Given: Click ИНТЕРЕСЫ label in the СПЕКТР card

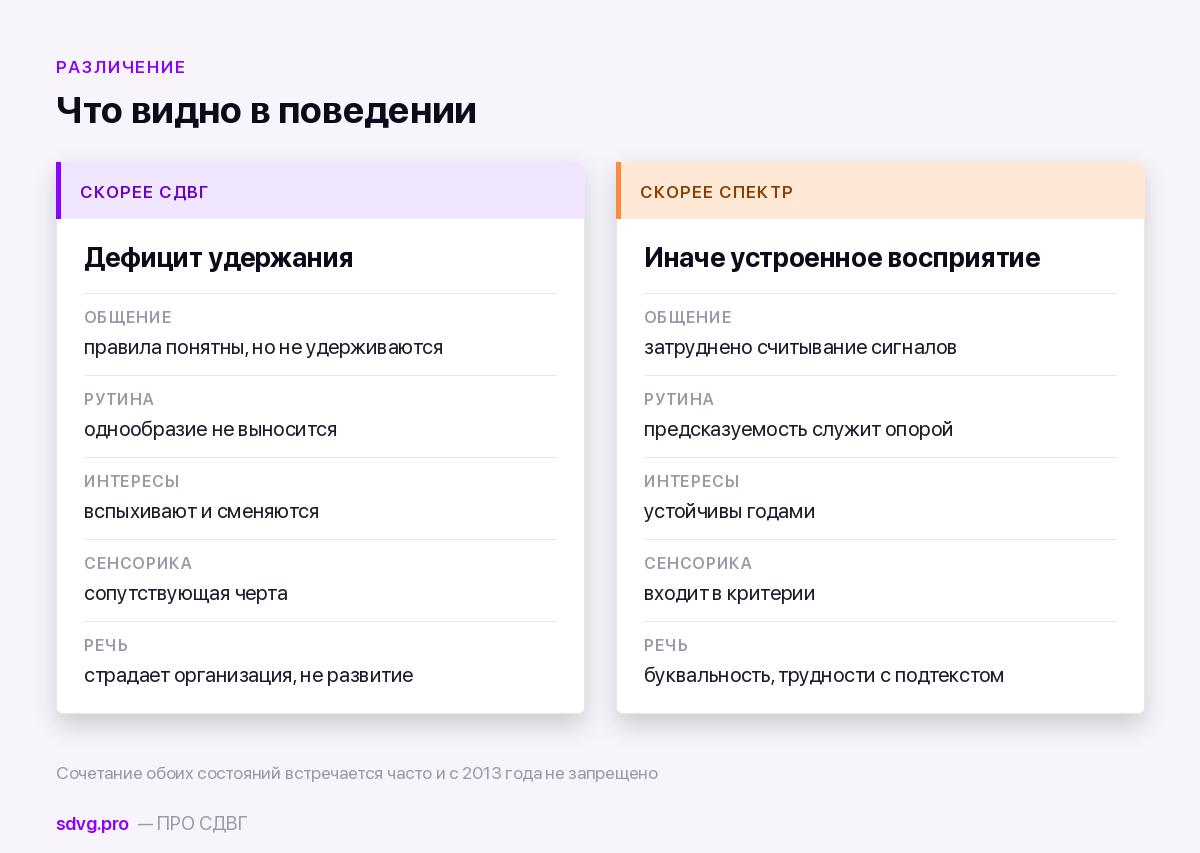Looking at the screenshot, I should pyautogui.click(x=692, y=481).
